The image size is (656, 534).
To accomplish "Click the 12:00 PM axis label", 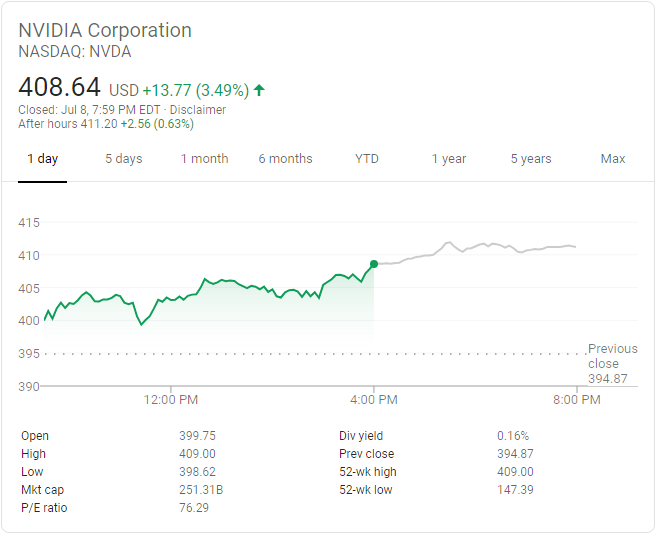I will (171, 400).
